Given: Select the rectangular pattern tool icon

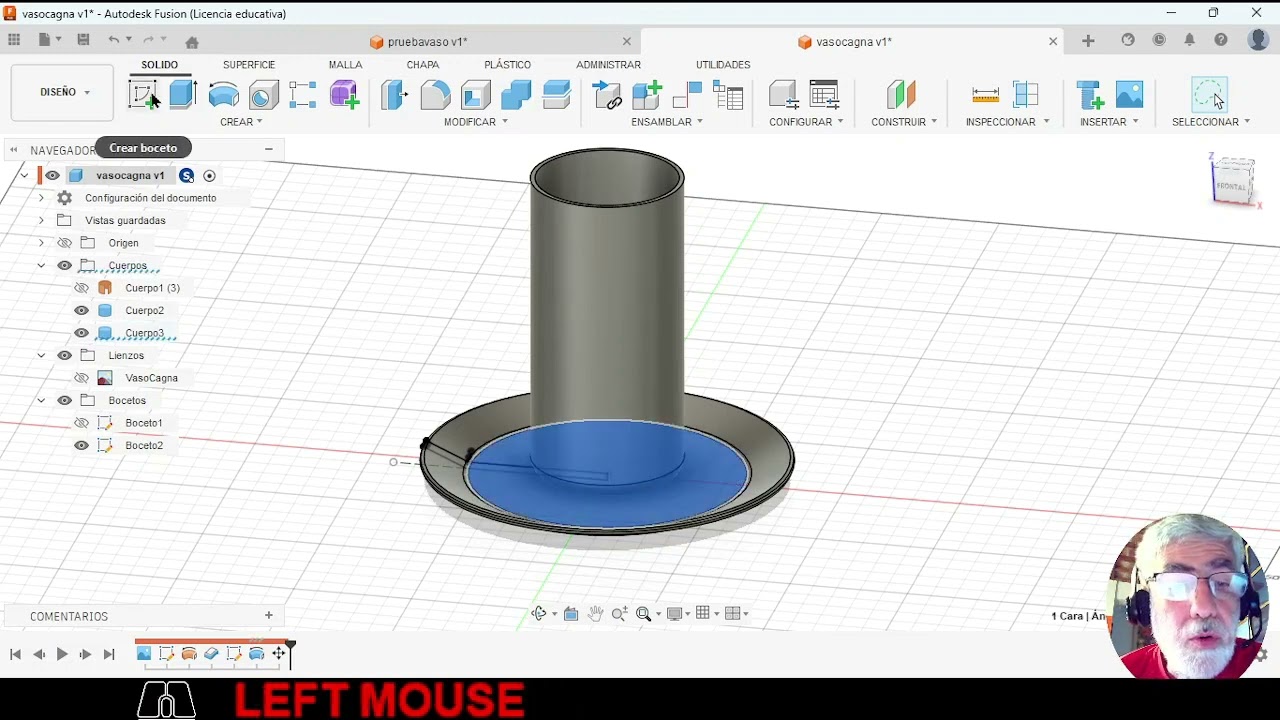Looking at the screenshot, I should click(303, 95).
